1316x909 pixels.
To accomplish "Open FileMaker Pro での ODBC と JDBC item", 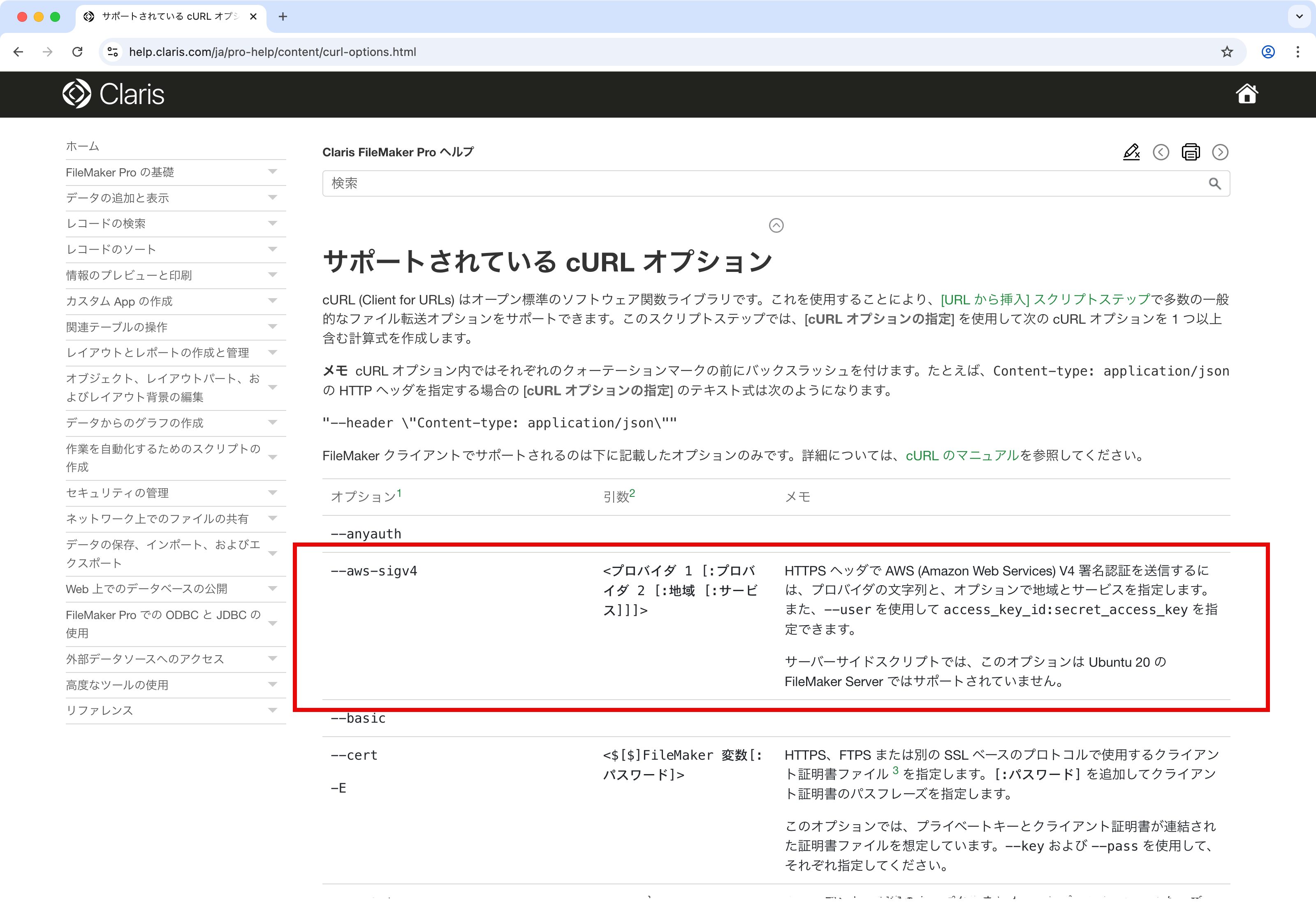I will (163, 624).
